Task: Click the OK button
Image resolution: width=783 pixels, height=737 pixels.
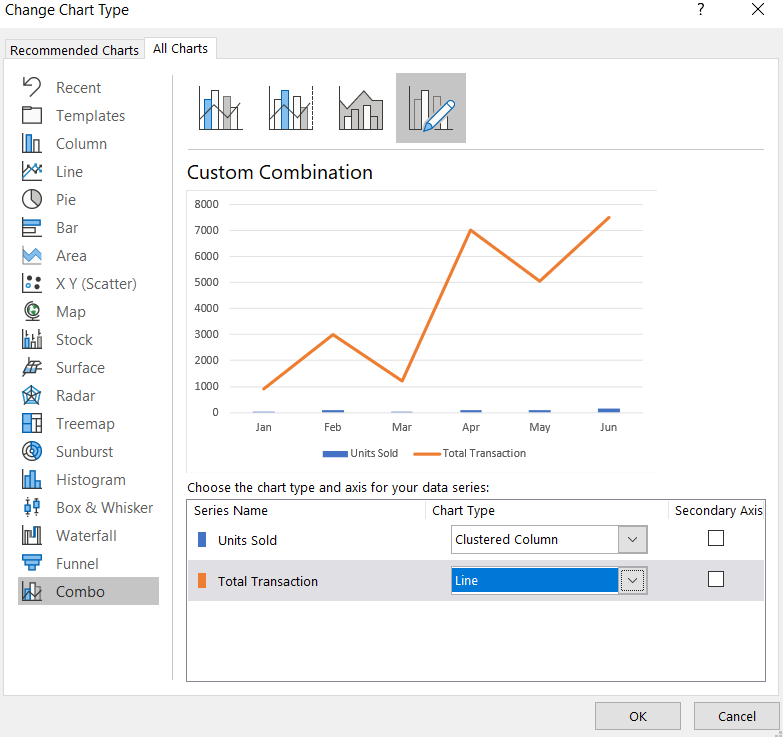Action: 638,716
